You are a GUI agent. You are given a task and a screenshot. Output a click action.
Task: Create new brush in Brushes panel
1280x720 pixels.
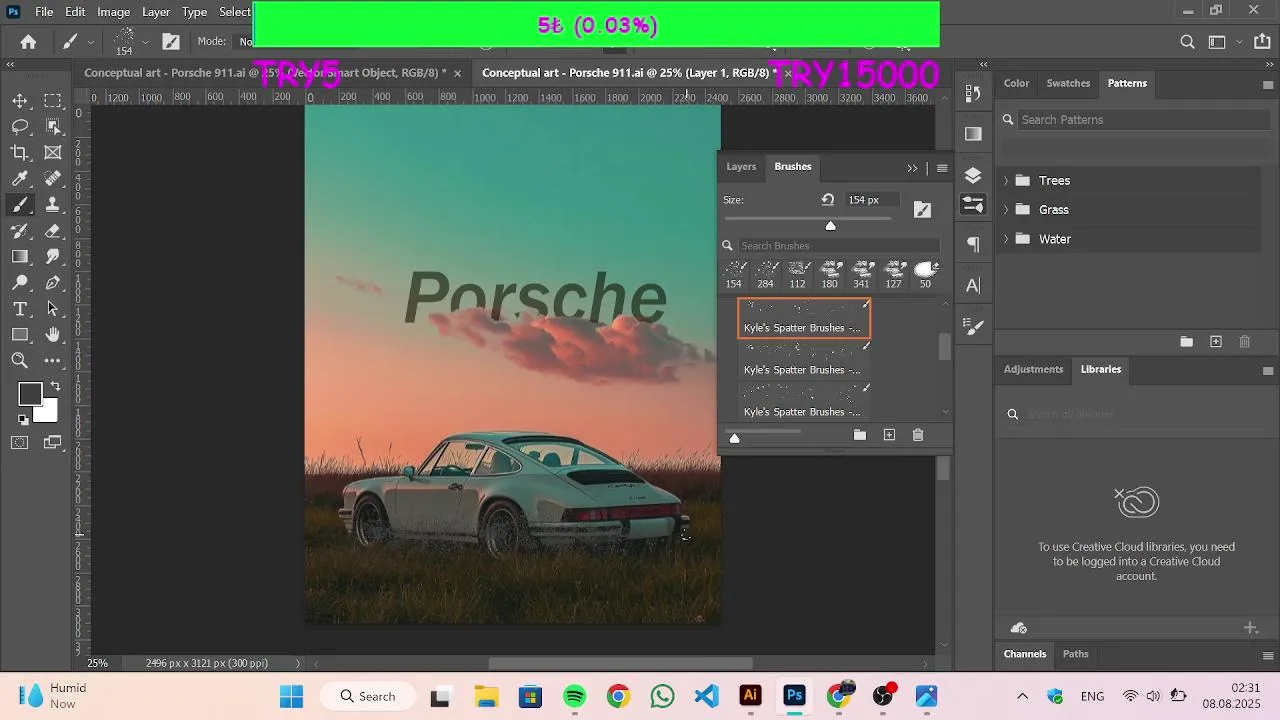click(x=889, y=435)
